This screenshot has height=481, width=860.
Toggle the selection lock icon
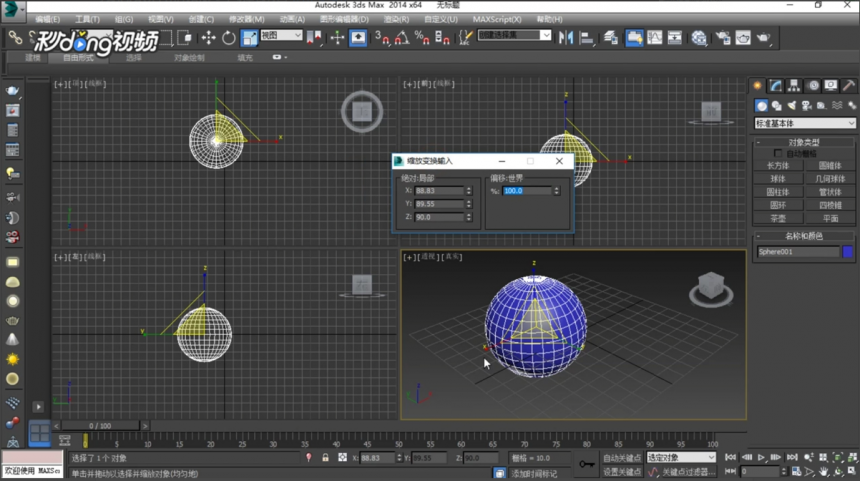tap(325, 457)
